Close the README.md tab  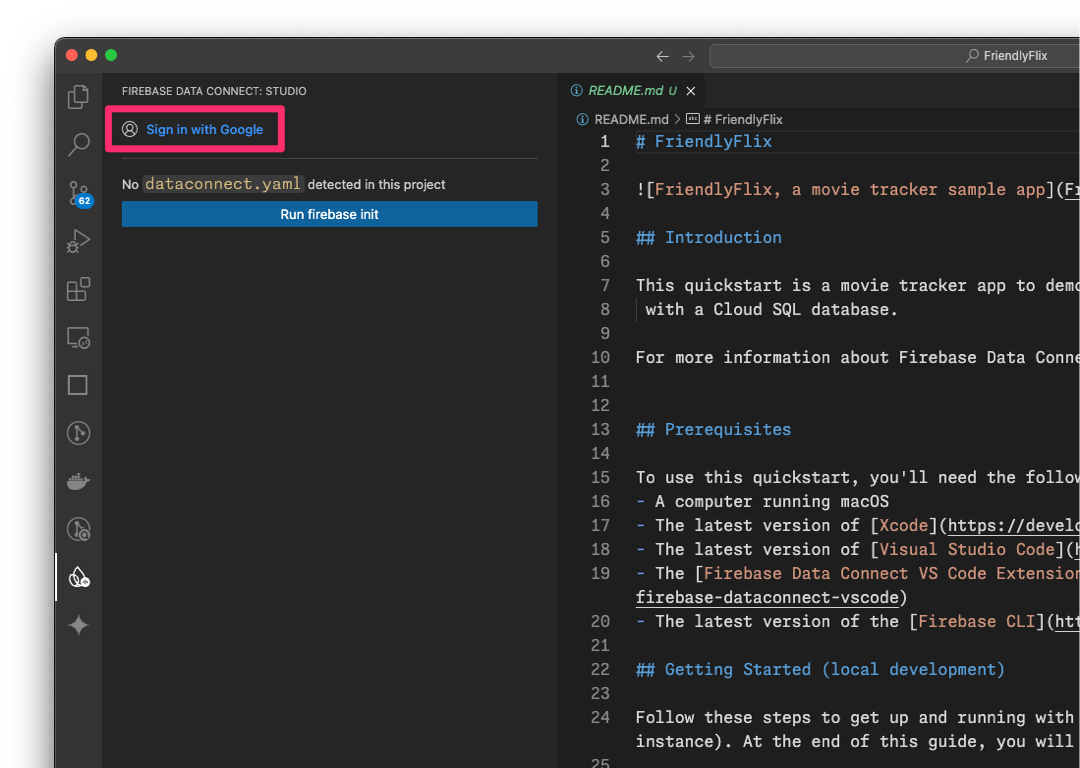point(692,91)
